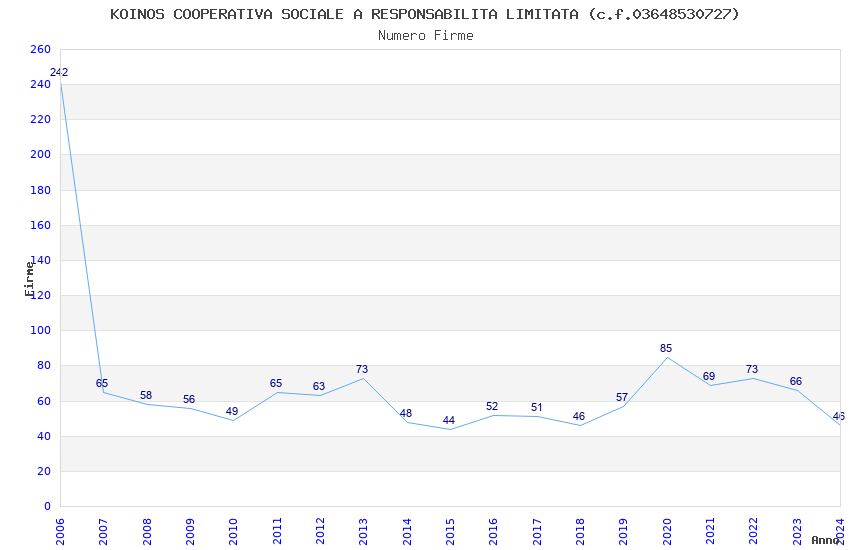Select the 85 peak value above 2020
Image resolution: width=850 pixels, height=550 pixels.
pyautogui.click(x=666, y=348)
